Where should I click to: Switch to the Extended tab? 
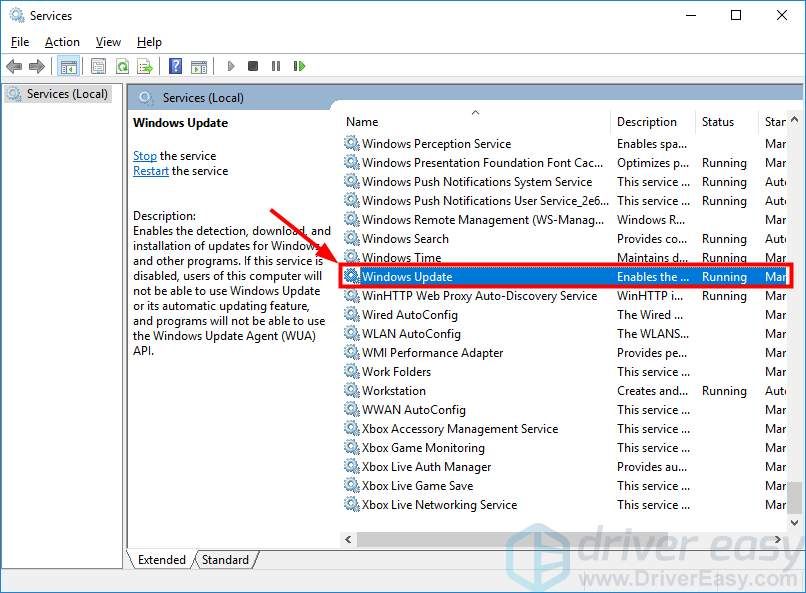click(x=160, y=560)
